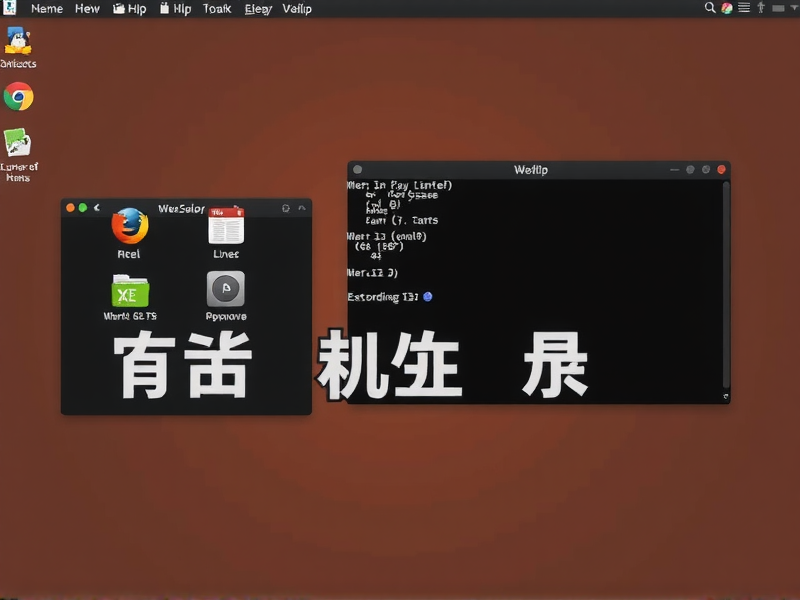Click the chevron in the WesSolor titlebar

click(303, 208)
